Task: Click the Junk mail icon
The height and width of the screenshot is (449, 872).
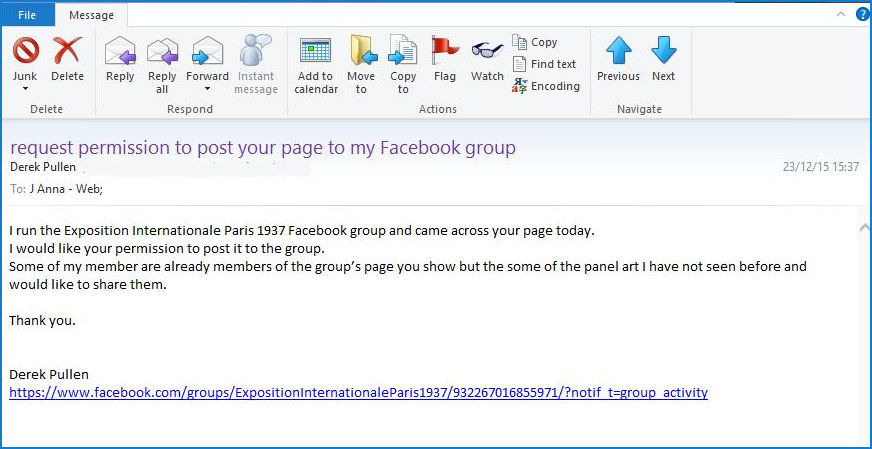Action: (x=25, y=51)
